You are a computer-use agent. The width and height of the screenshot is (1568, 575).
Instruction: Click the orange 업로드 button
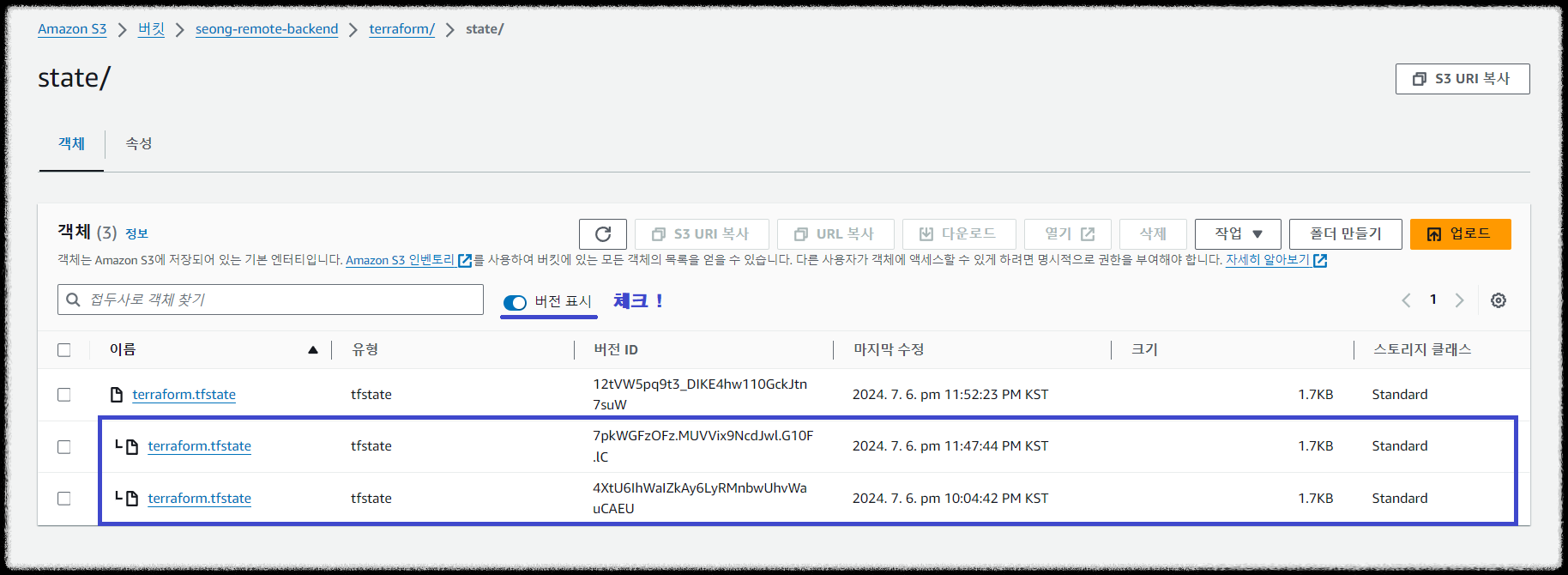click(1461, 234)
